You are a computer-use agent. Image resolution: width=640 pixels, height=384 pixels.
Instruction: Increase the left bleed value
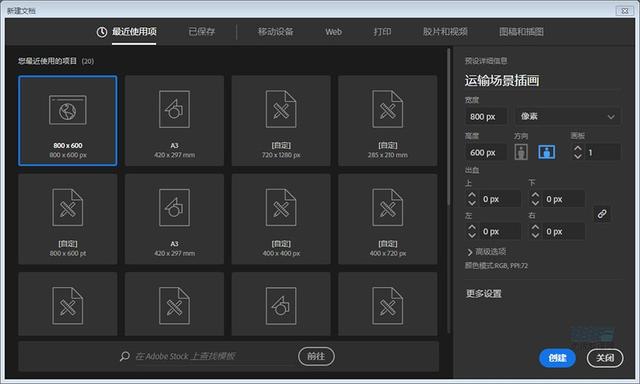[472, 228]
